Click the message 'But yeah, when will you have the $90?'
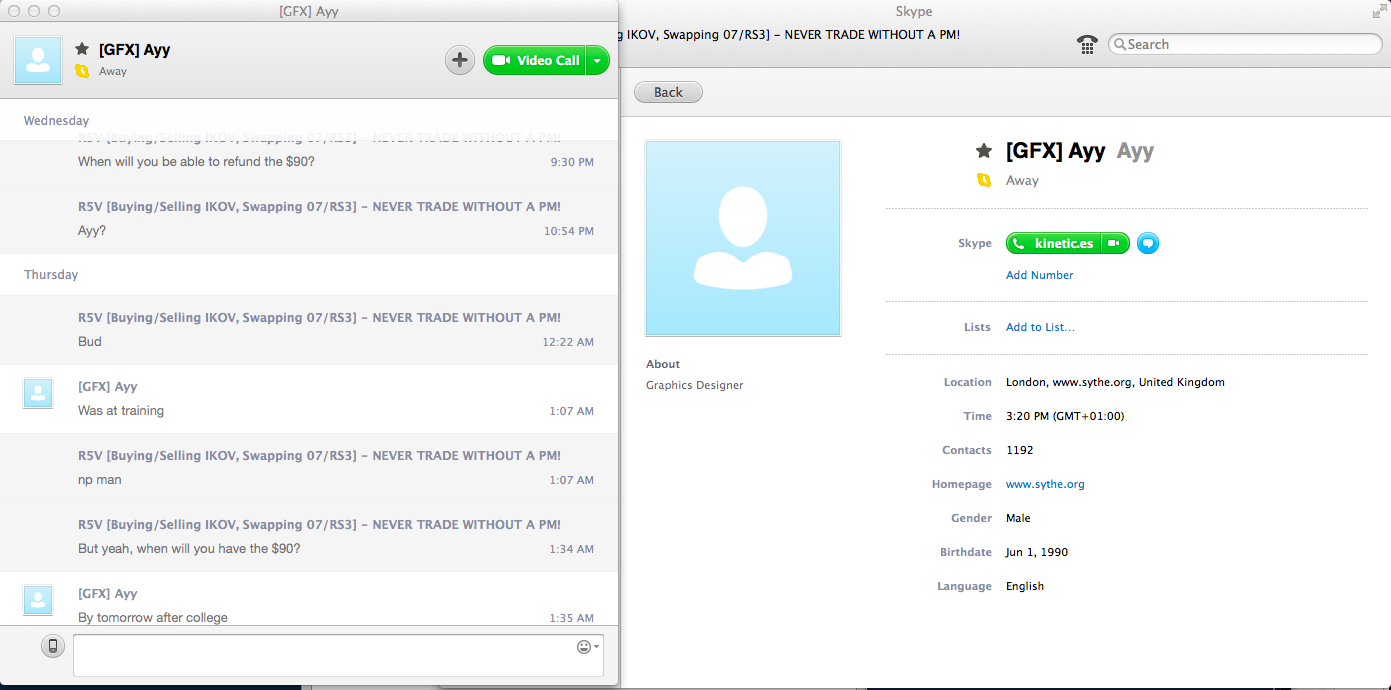This screenshot has width=1391, height=690. pos(189,548)
